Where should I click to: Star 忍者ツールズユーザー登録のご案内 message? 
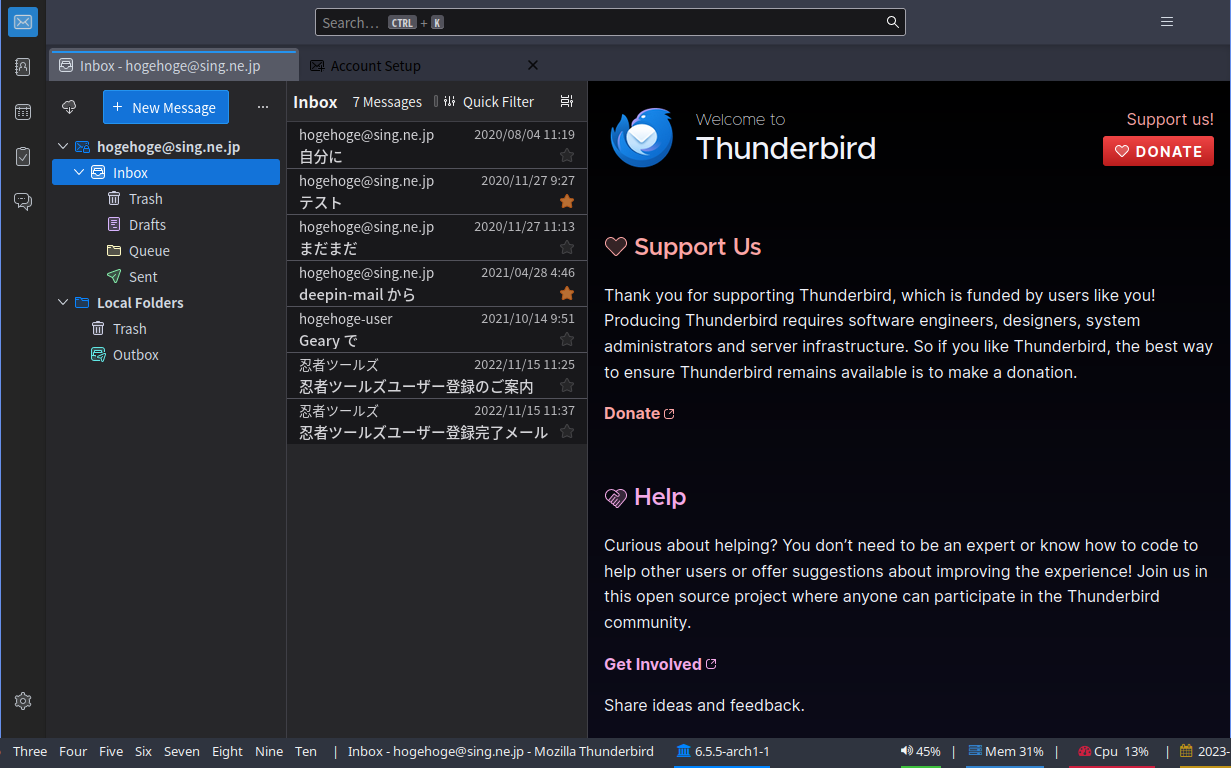(567, 385)
